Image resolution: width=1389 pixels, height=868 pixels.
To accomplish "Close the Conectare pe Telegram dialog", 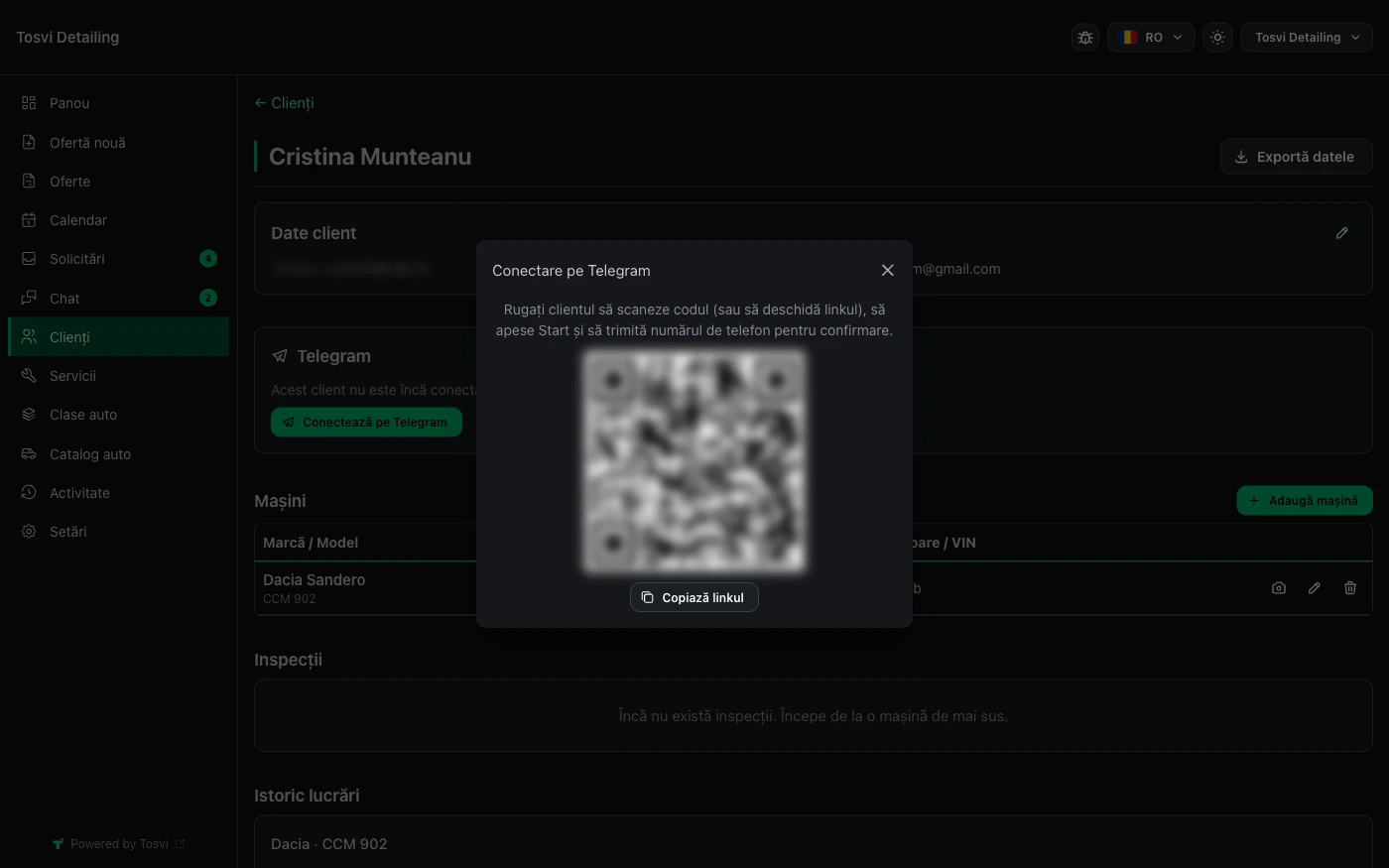I will pos(888,270).
